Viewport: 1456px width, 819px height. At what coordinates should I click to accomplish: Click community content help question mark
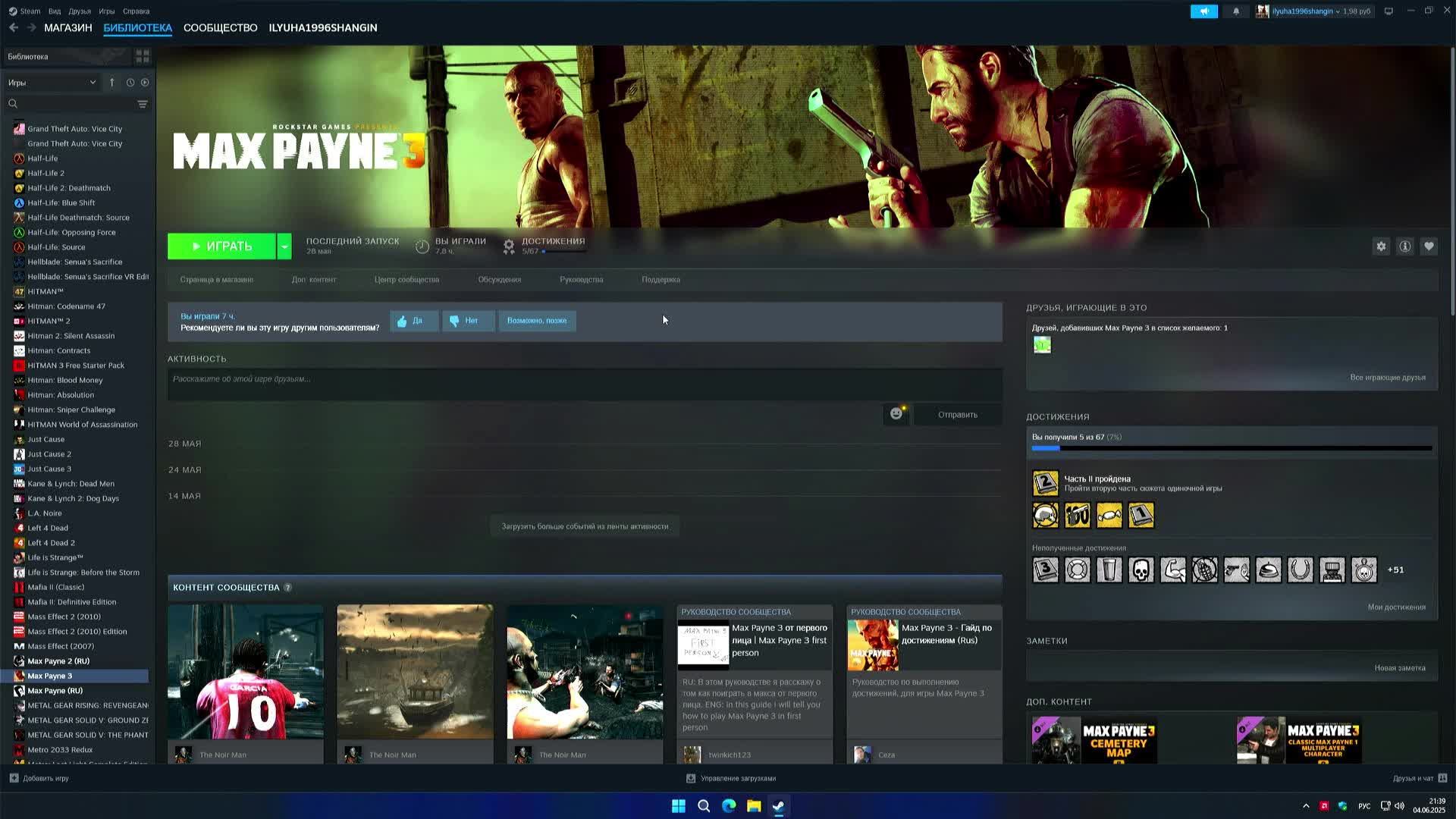click(287, 588)
